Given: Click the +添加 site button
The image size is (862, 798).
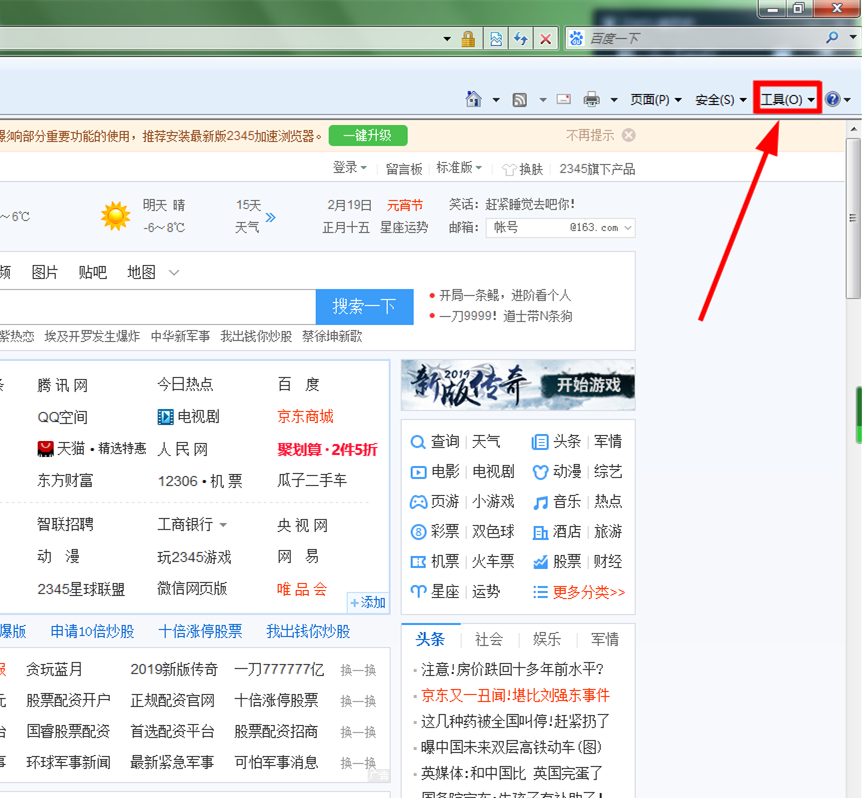Looking at the screenshot, I should 368,602.
